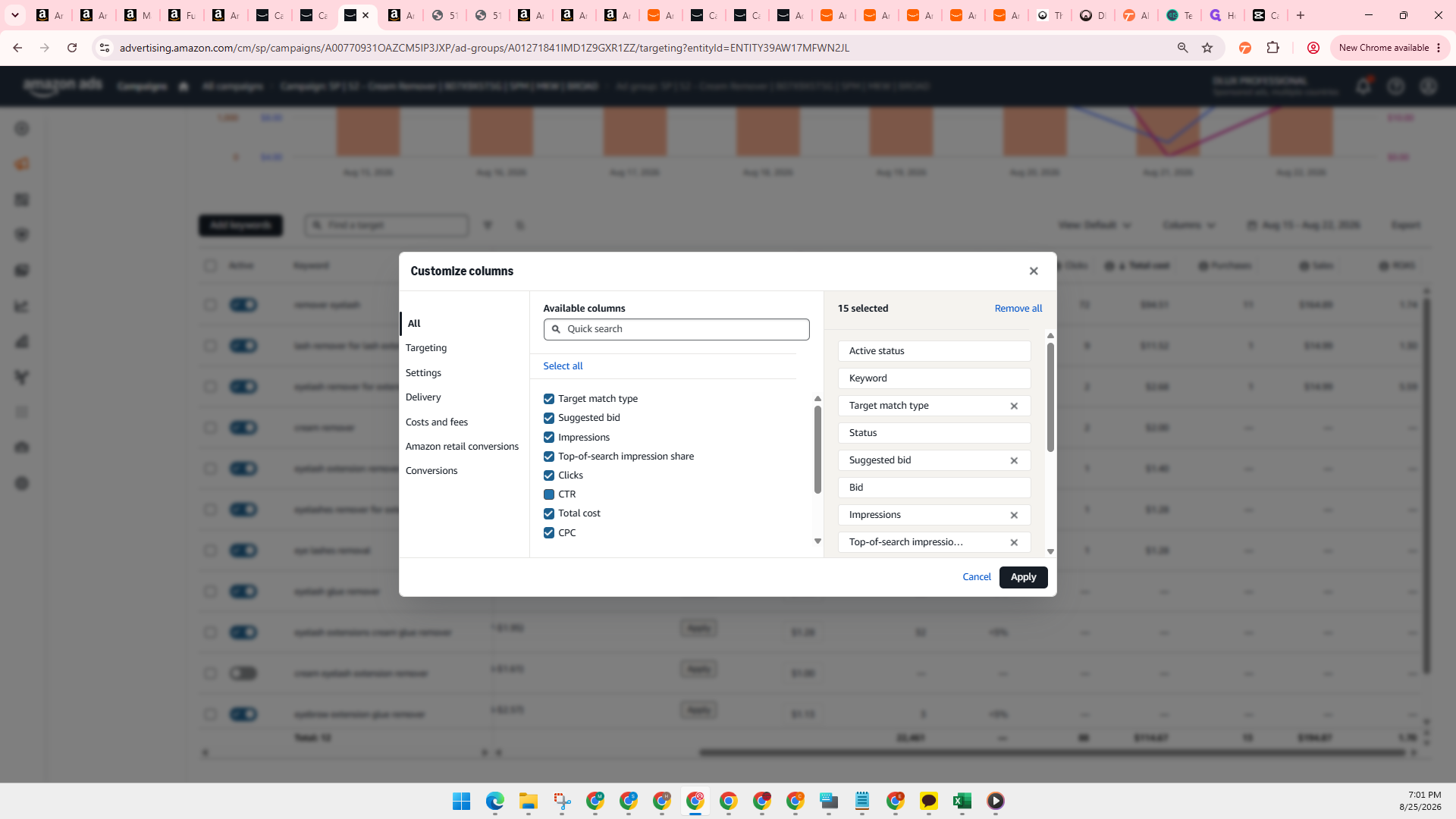
Task: Reload the page in Chrome
Action: pyautogui.click(x=72, y=48)
